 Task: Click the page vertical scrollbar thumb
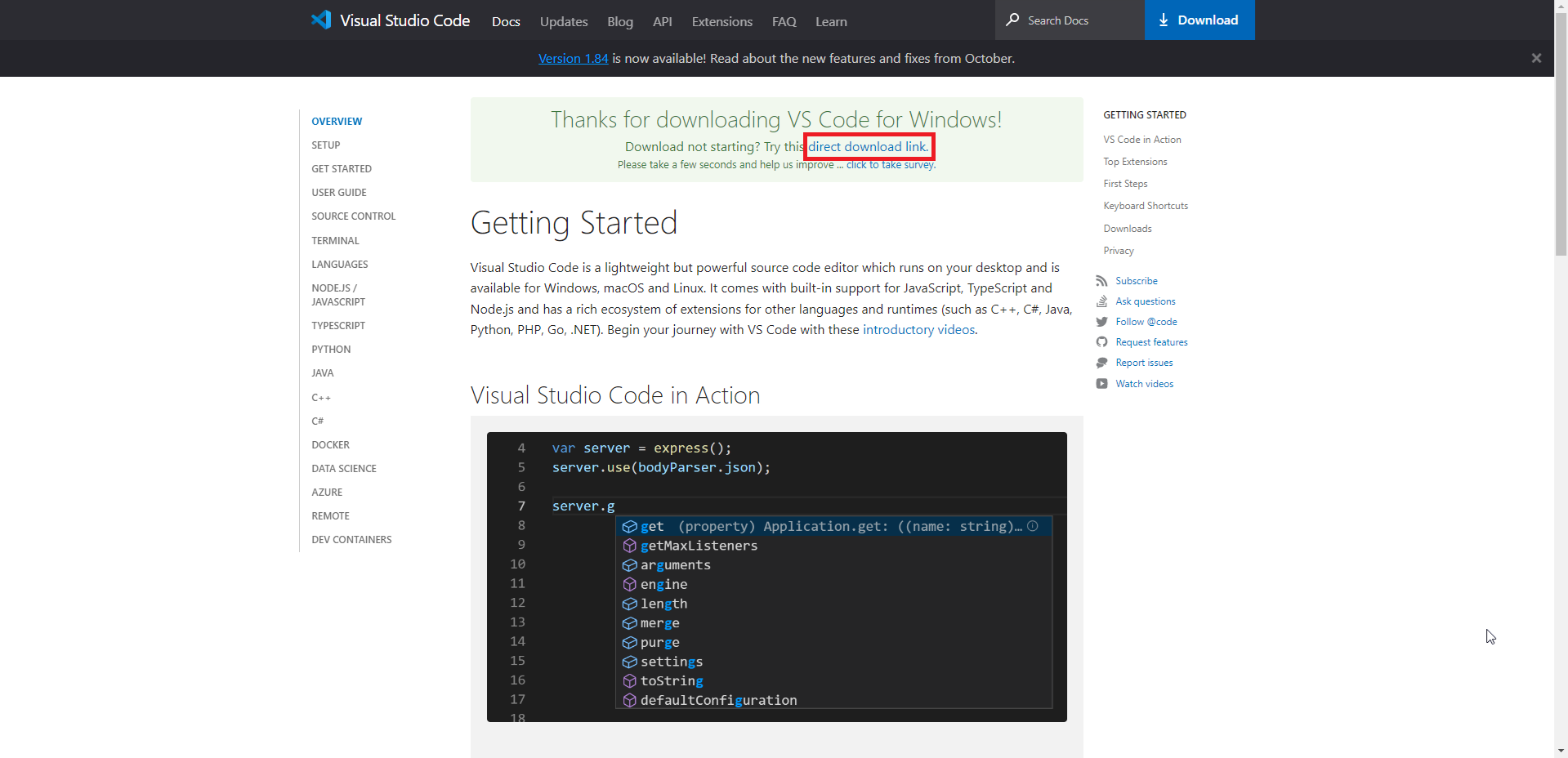tap(1561, 134)
